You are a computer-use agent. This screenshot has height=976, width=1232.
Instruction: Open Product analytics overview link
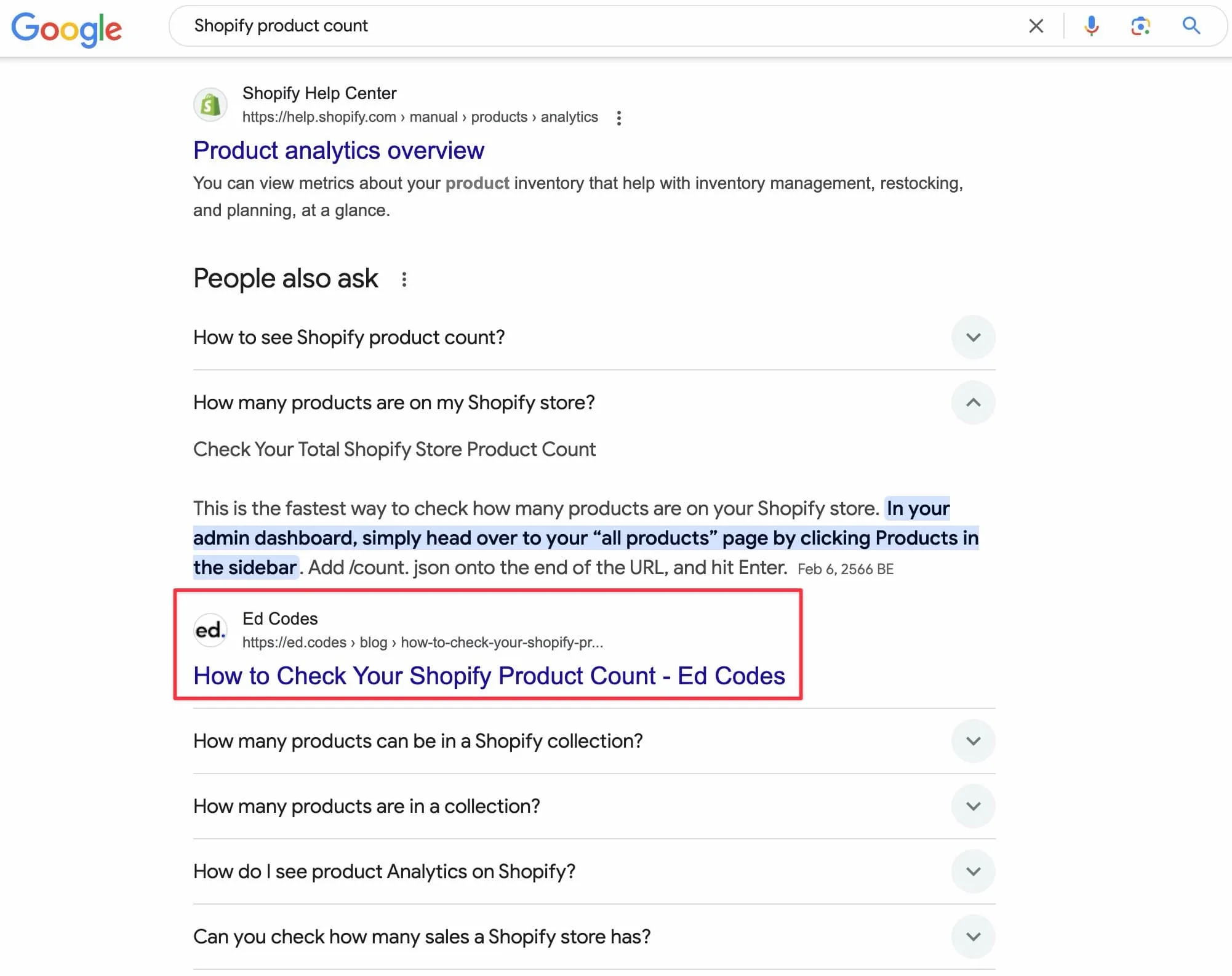(338, 150)
